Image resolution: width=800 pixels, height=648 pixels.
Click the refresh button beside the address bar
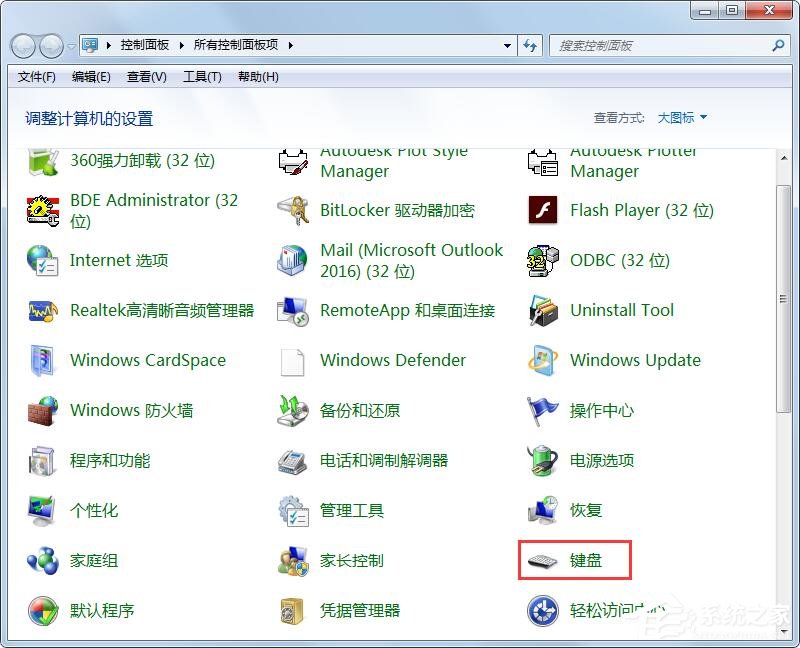(531, 45)
